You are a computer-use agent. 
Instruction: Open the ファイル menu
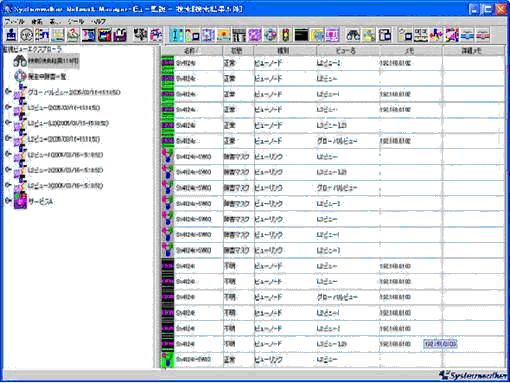coord(14,21)
